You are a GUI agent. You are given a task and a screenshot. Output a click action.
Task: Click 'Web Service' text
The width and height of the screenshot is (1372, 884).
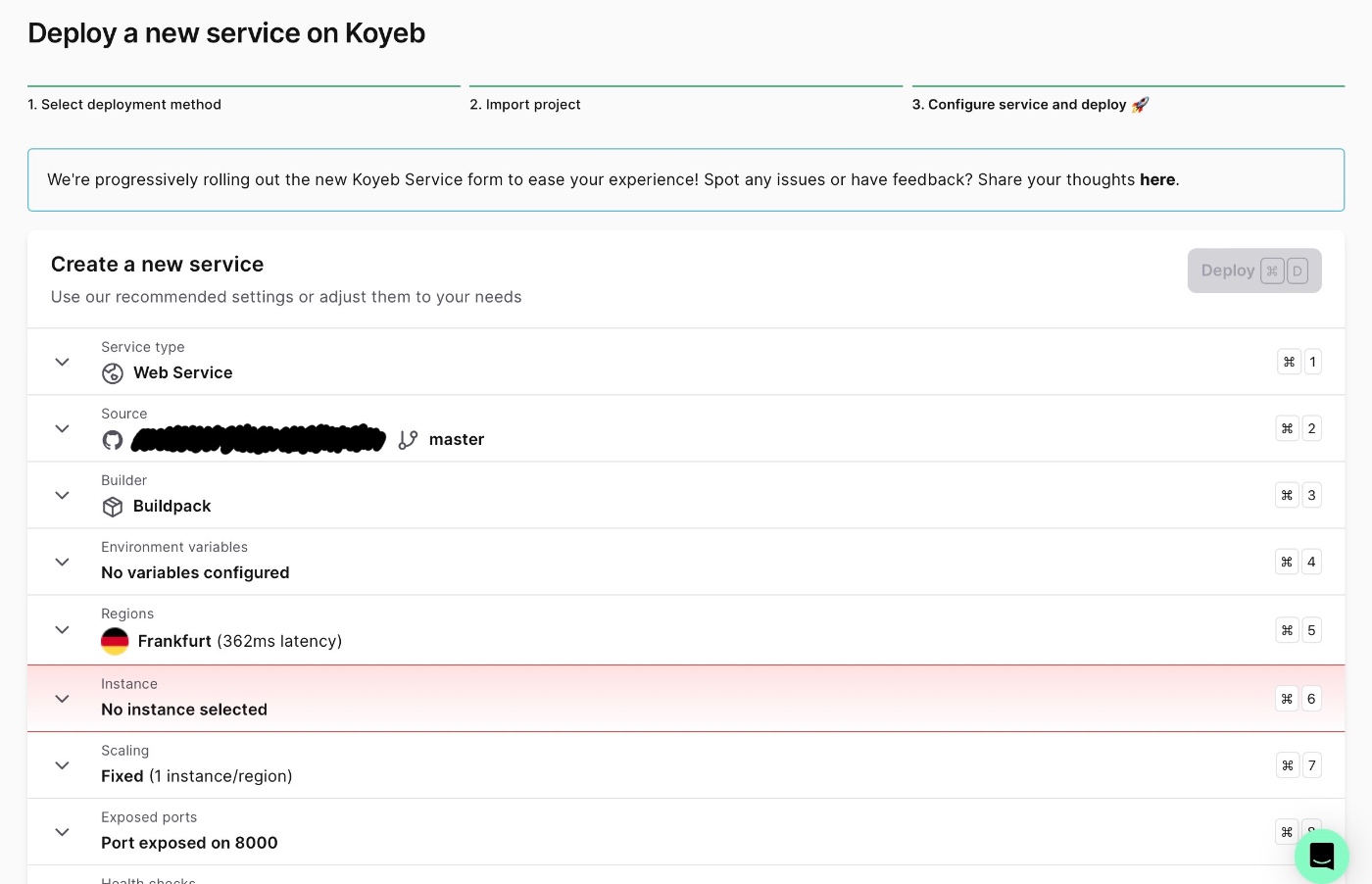tap(183, 372)
